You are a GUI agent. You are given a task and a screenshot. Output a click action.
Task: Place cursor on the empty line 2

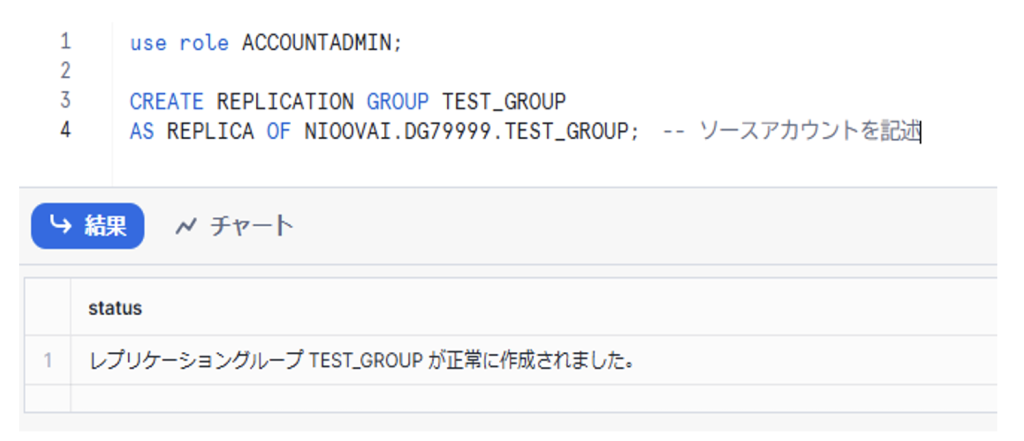pyautogui.click(x=300, y=72)
